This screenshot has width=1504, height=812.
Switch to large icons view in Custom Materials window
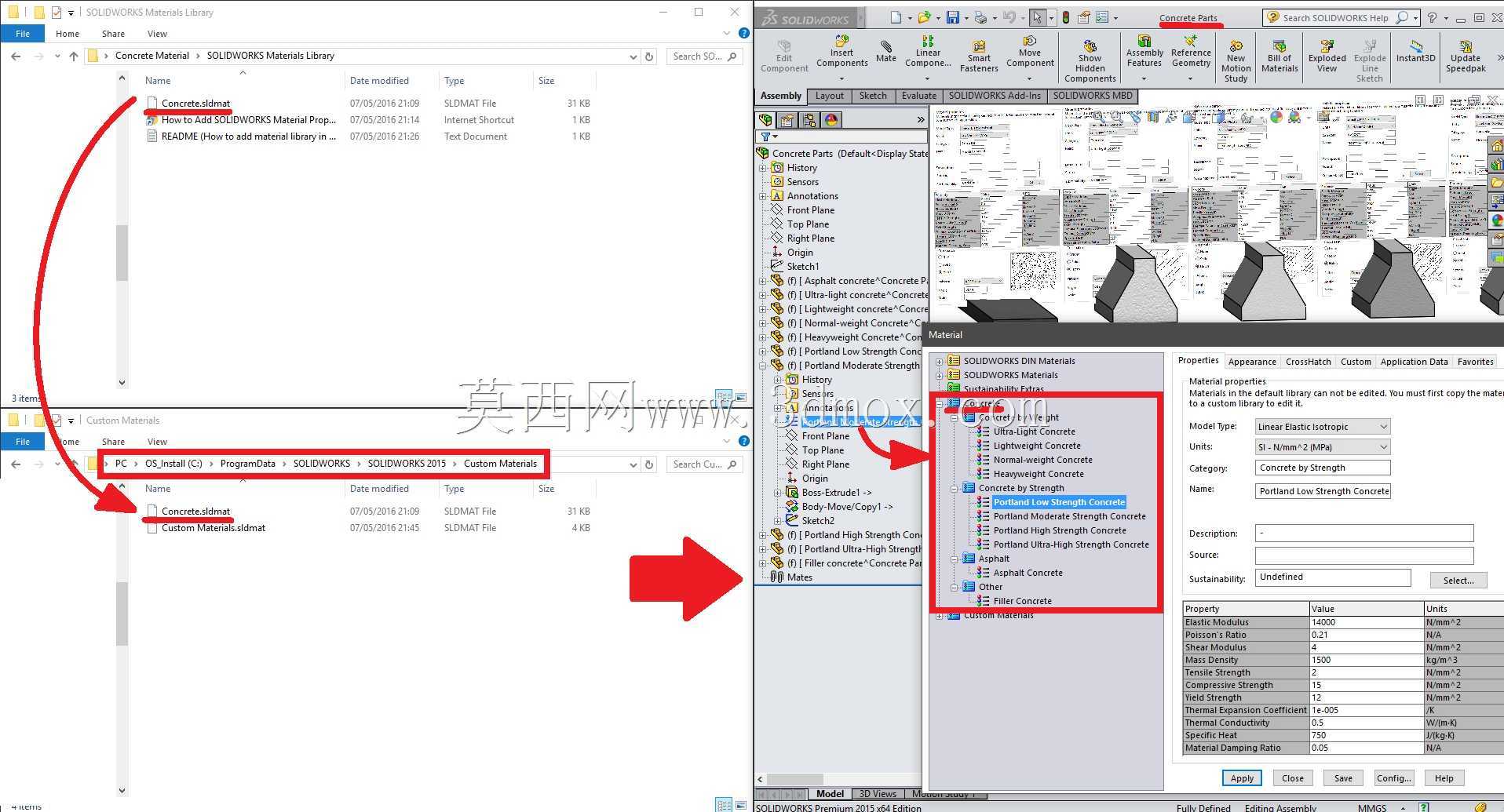740,805
